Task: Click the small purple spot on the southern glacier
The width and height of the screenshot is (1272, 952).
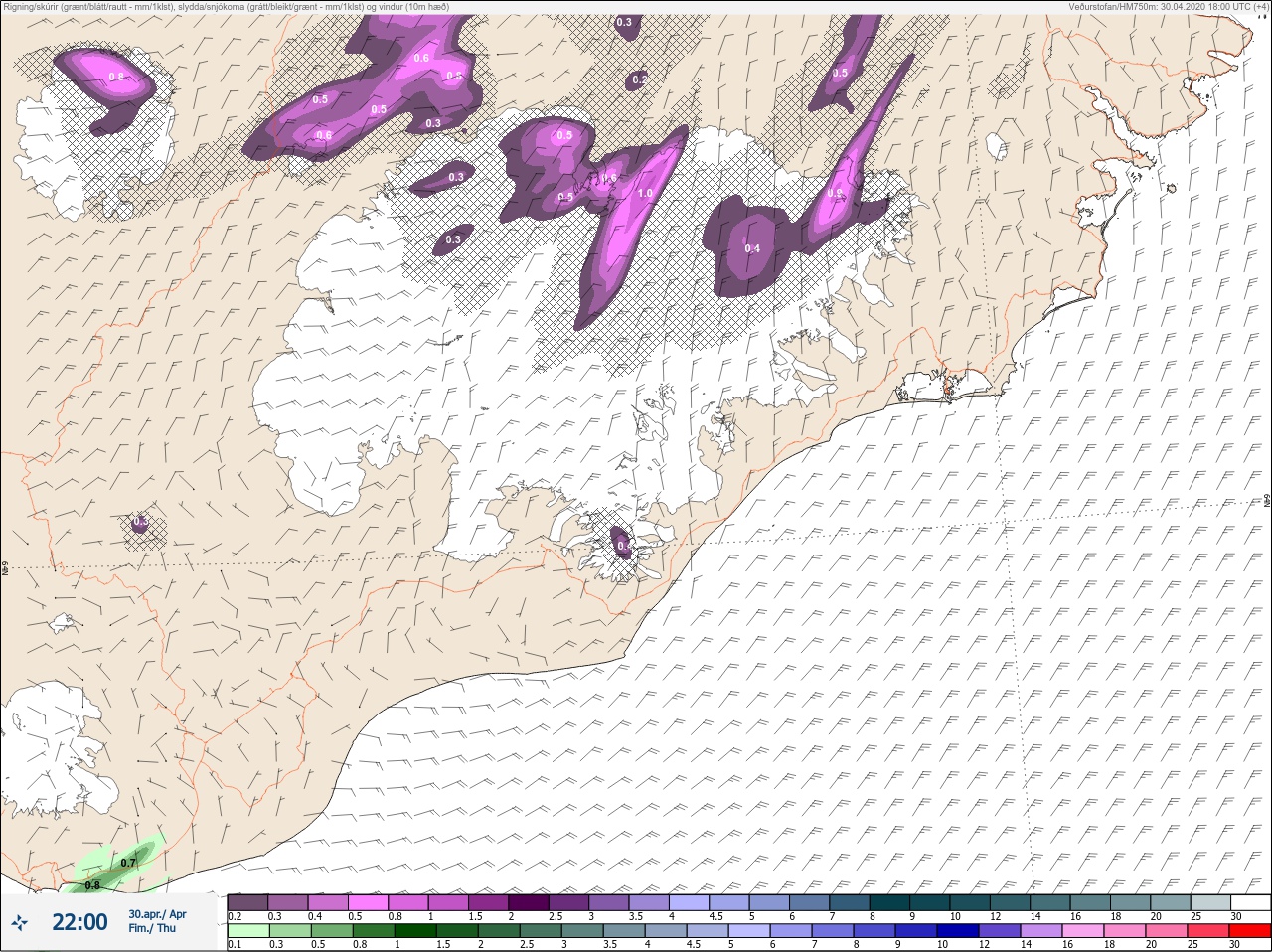Action: click(622, 542)
